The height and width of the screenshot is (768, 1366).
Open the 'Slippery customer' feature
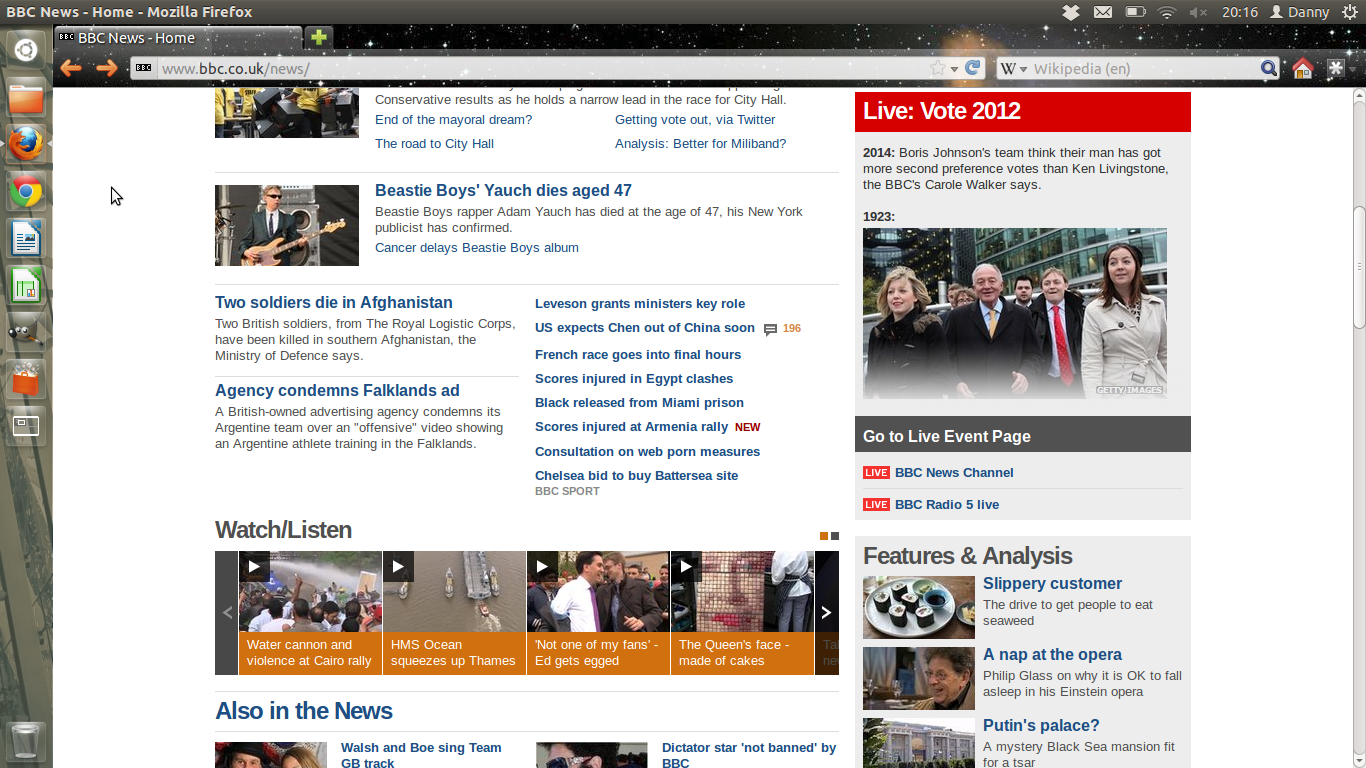pos(1052,584)
